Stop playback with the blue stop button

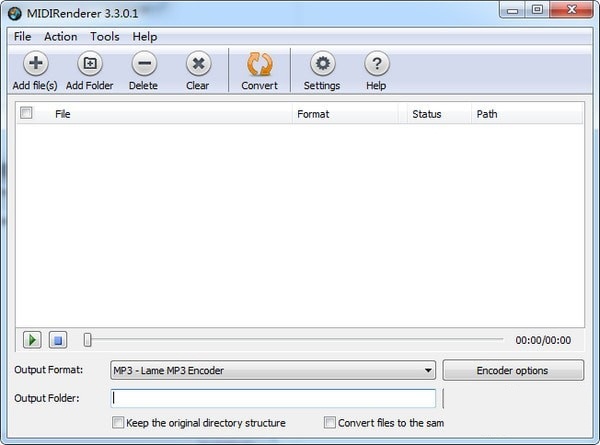click(58, 340)
